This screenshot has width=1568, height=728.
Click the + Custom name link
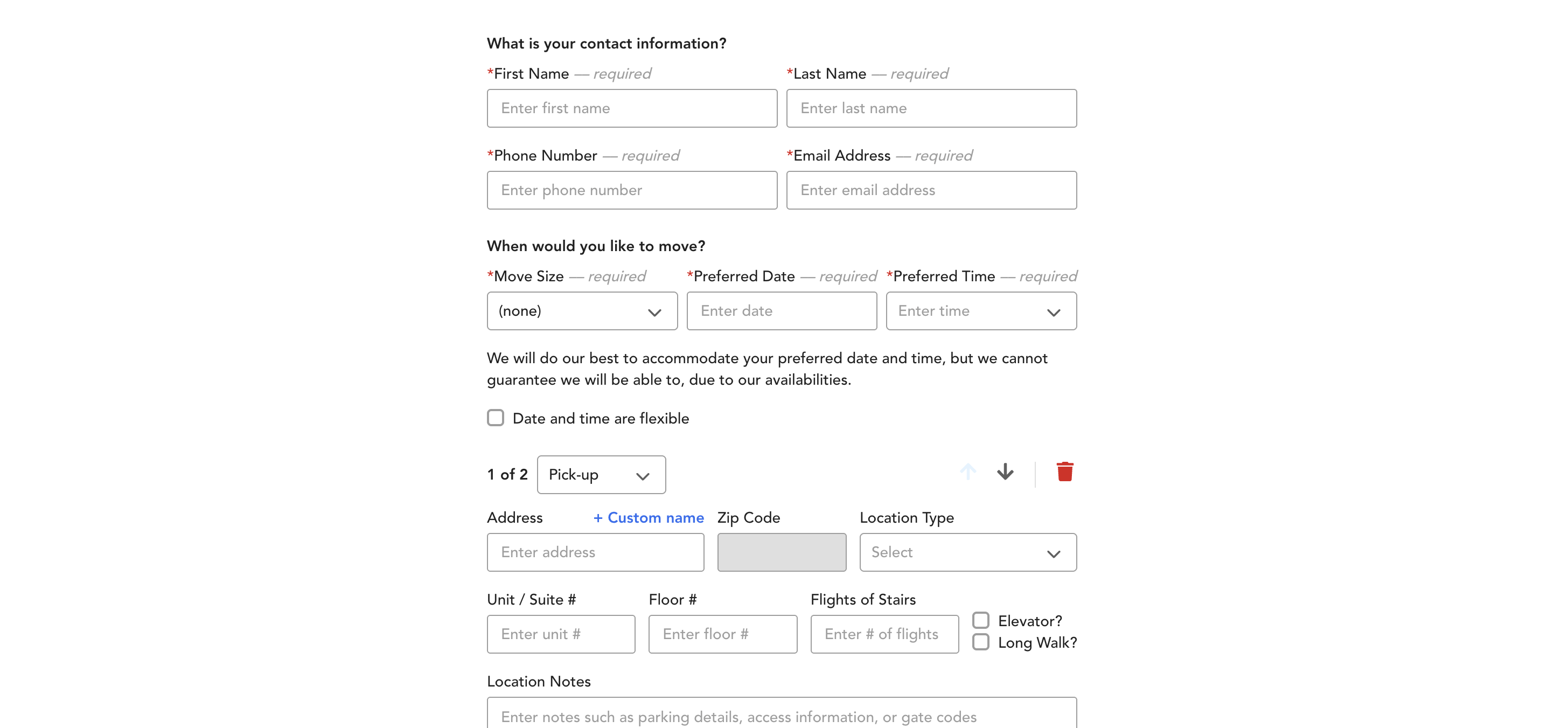coord(649,517)
